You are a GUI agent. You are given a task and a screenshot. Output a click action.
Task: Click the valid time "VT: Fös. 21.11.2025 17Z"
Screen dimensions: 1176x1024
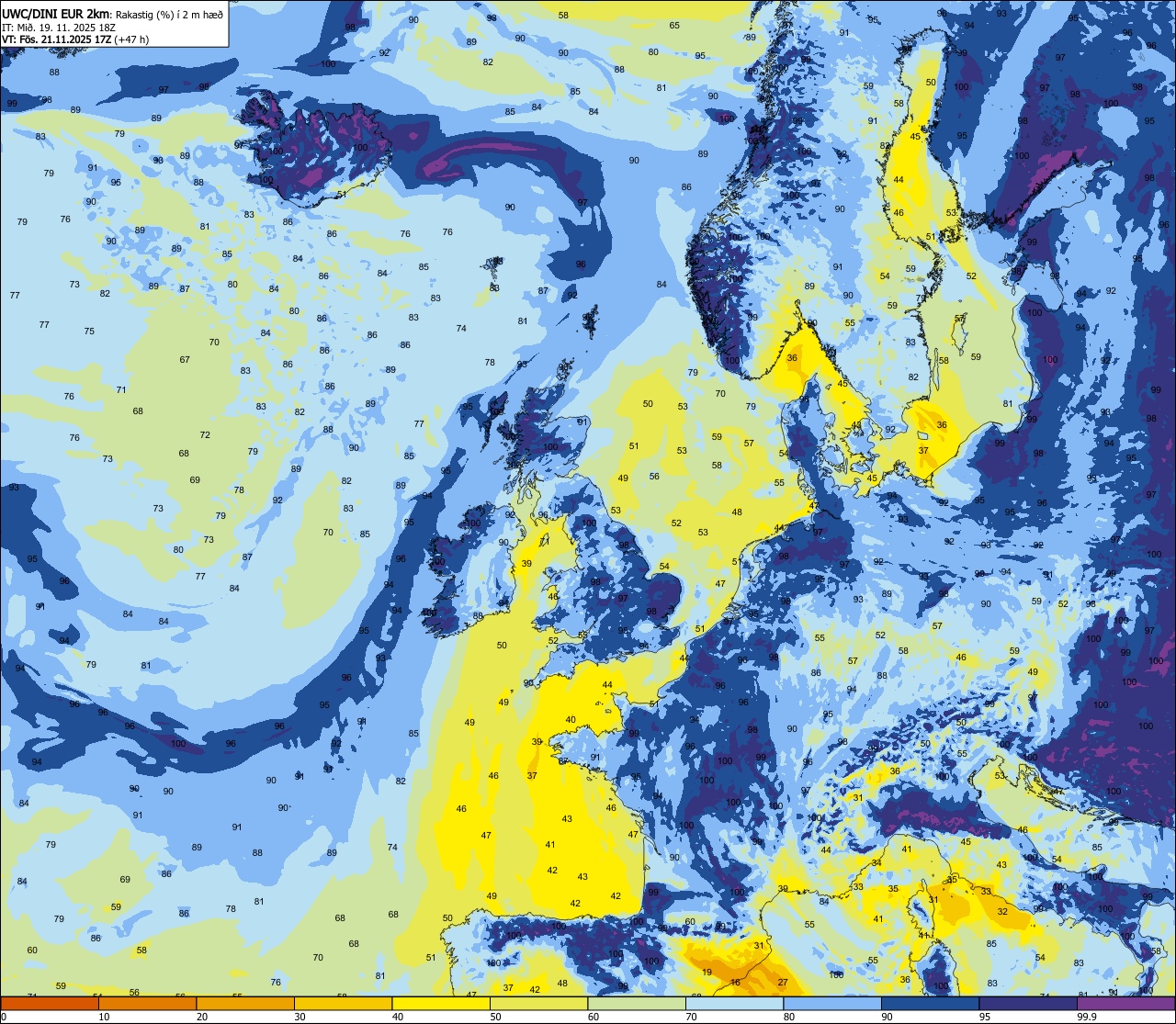point(57,39)
